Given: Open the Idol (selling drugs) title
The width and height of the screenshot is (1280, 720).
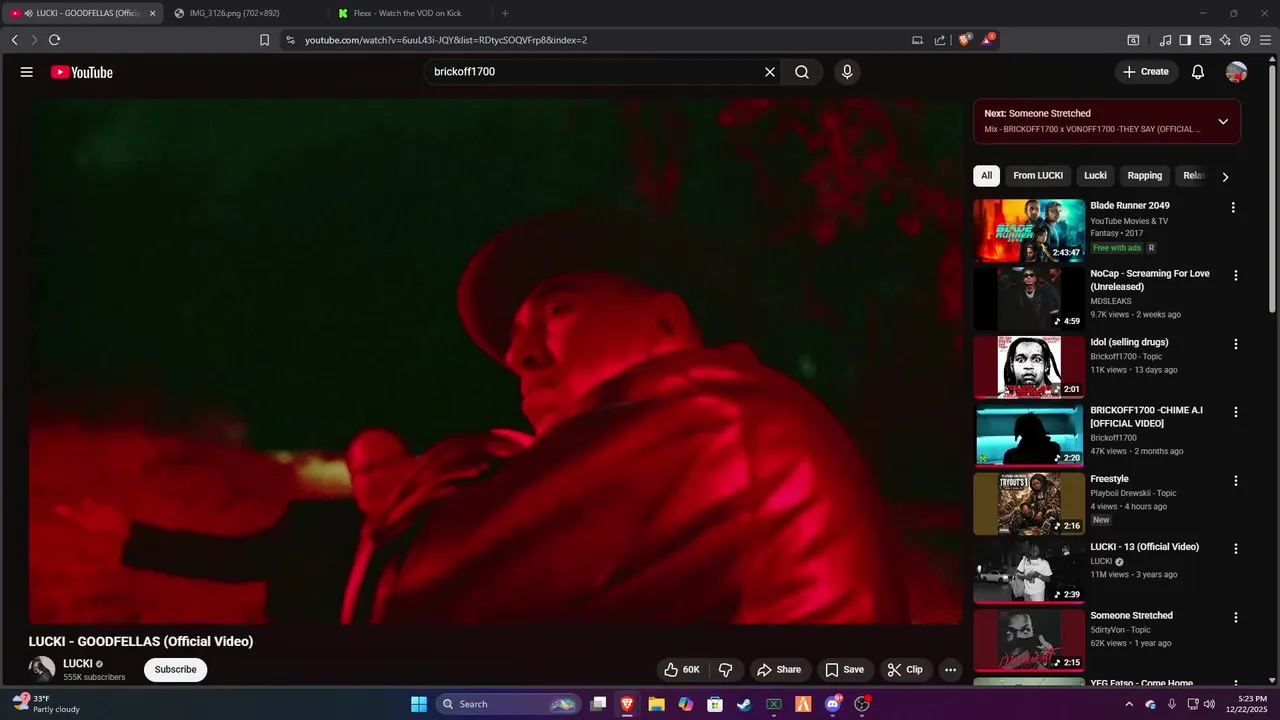Looking at the screenshot, I should pyautogui.click(x=1129, y=342).
